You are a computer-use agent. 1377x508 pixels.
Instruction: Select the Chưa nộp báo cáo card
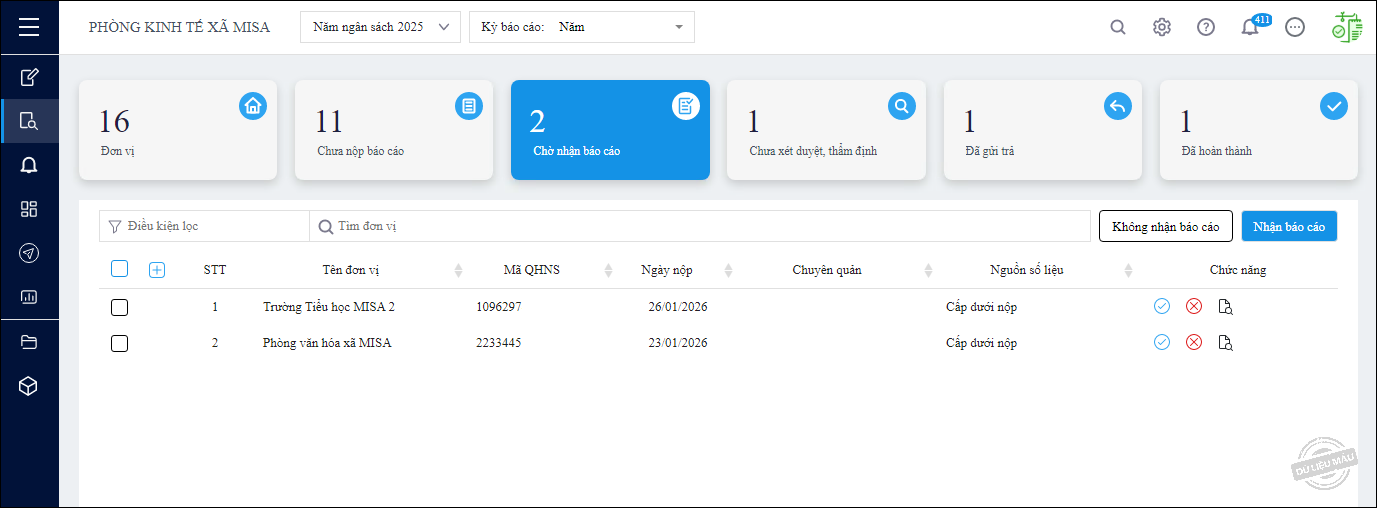tap(394, 130)
